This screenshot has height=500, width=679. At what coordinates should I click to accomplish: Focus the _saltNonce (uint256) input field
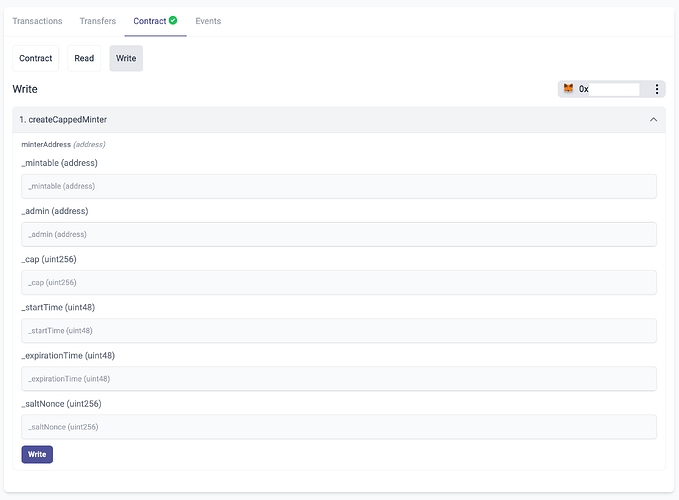[338, 427]
